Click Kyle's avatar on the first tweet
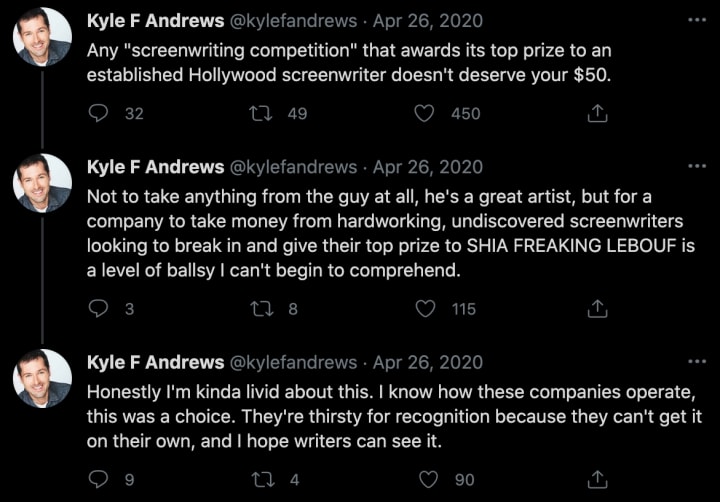This screenshot has width=720, height=502. 42,38
